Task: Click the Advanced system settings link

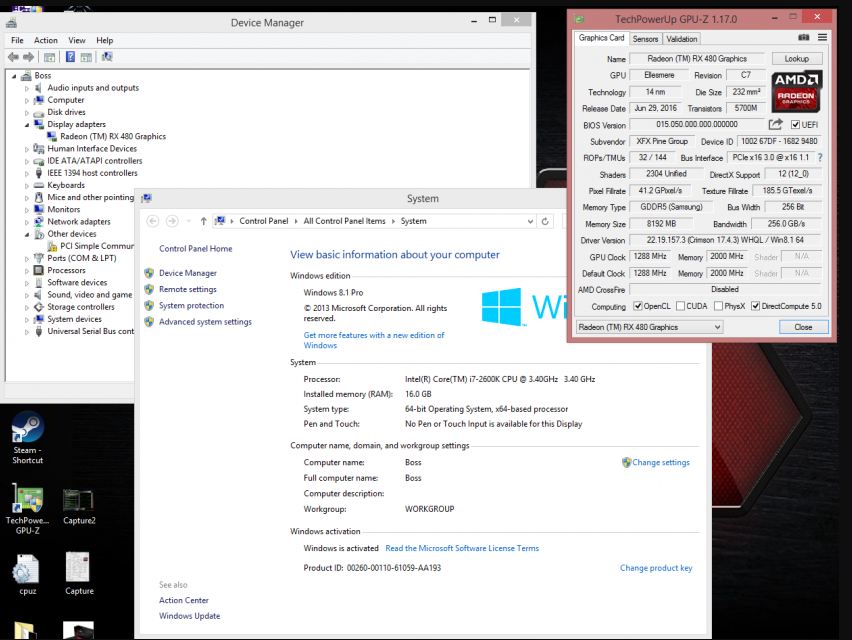Action: click(x=205, y=322)
